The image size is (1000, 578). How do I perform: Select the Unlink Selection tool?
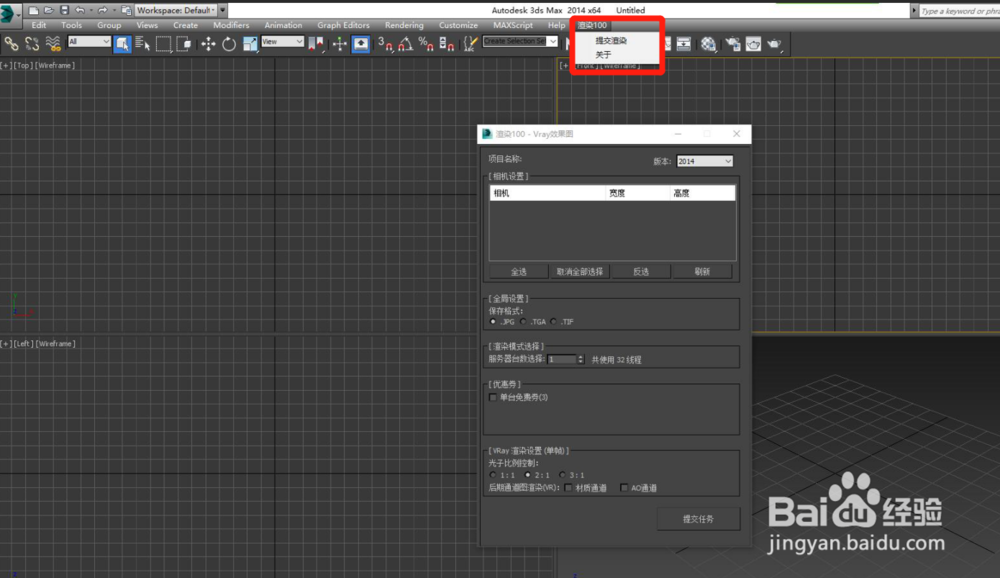coord(32,43)
